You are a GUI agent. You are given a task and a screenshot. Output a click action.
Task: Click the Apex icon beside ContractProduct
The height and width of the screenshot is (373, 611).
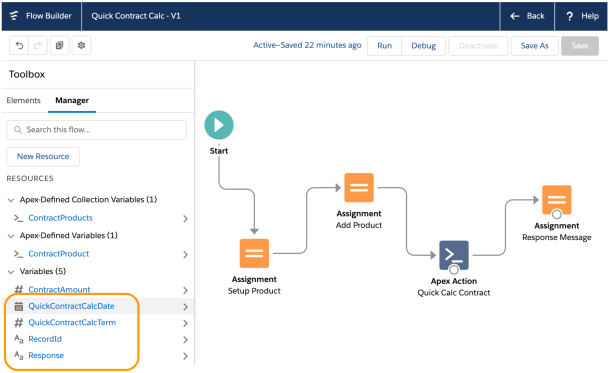pyautogui.click(x=18, y=254)
